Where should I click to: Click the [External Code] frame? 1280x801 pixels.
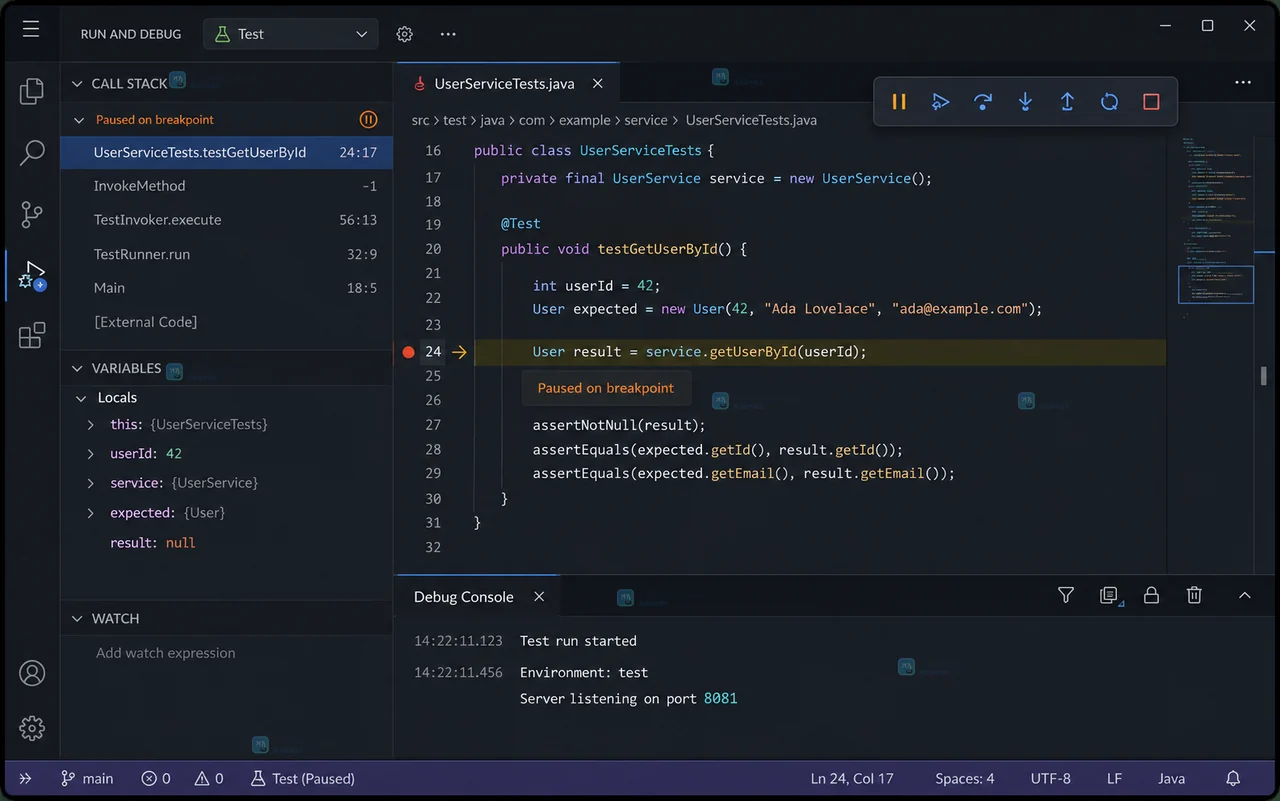tap(227, 322)
